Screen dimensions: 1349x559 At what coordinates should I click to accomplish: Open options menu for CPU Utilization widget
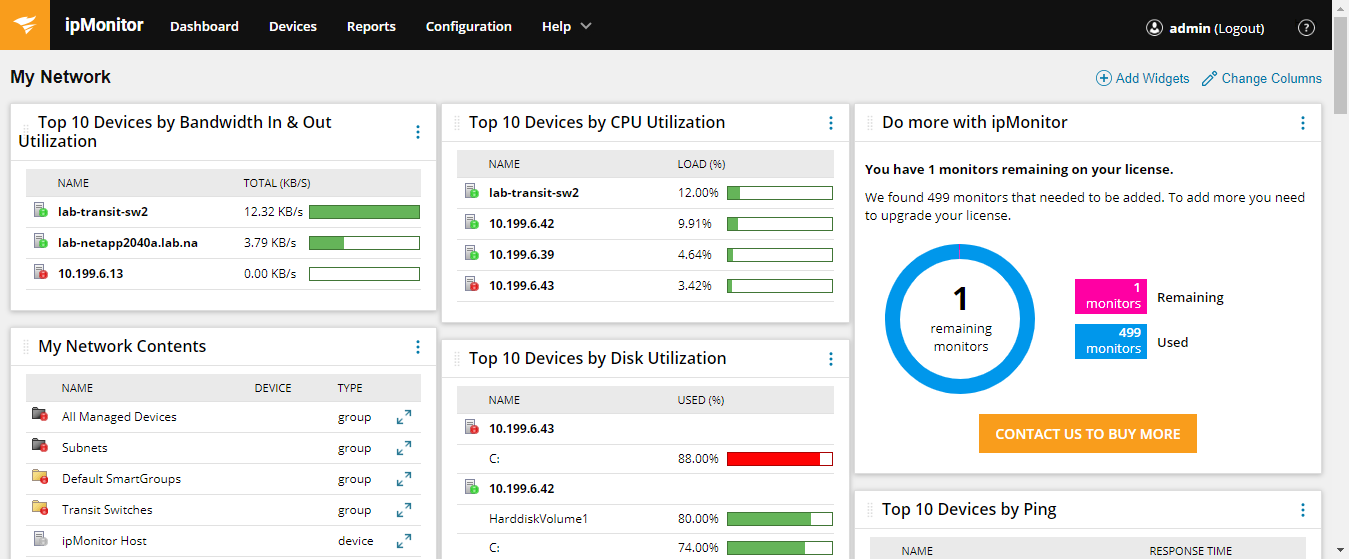[831, 123]
